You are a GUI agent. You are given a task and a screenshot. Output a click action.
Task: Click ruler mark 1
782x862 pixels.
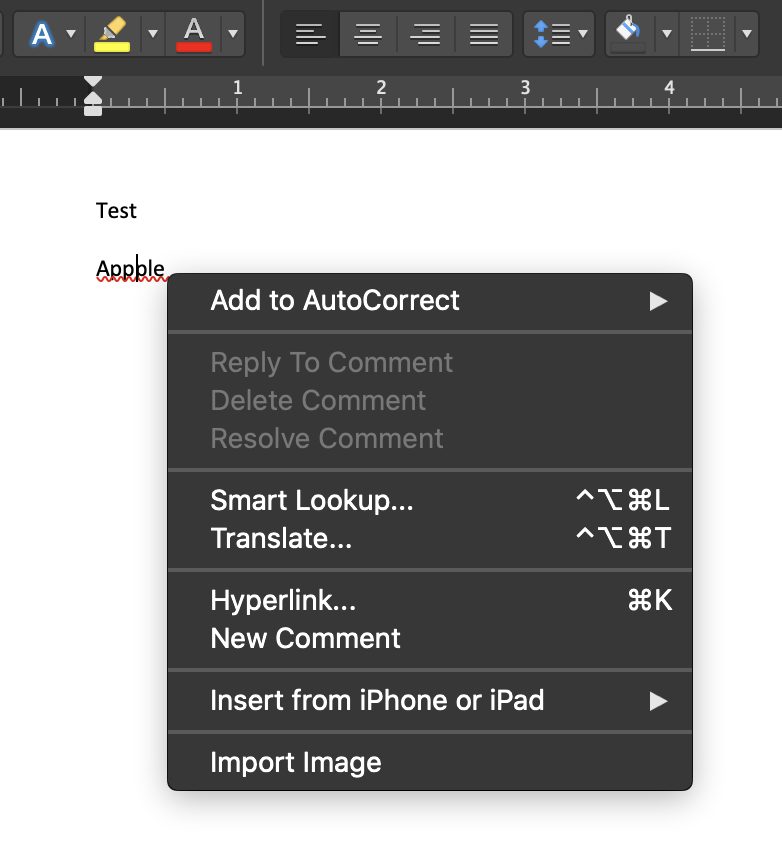(238, 87)
